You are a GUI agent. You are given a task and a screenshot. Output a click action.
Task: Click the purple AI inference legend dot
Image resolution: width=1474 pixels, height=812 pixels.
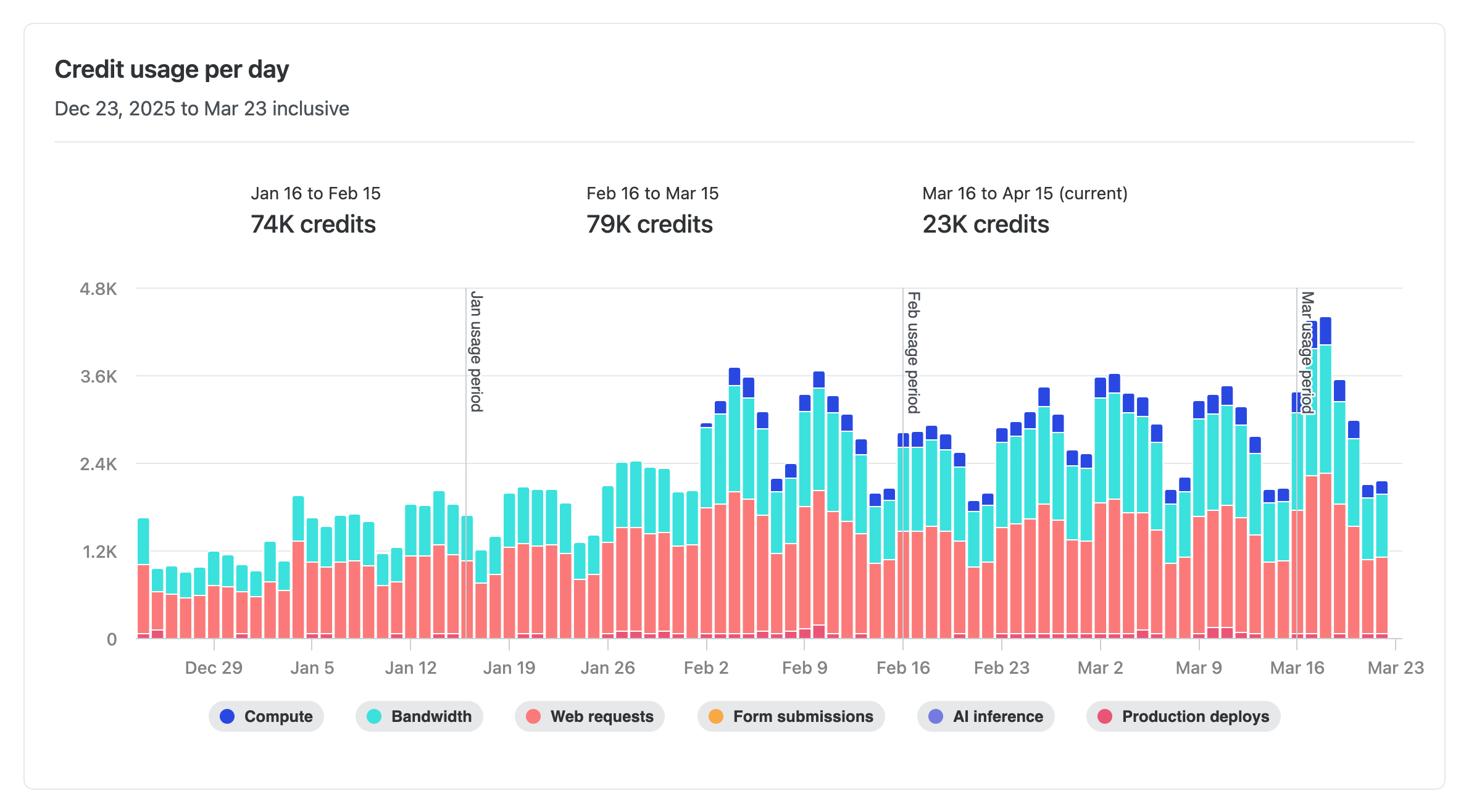[x=936, y=716]
